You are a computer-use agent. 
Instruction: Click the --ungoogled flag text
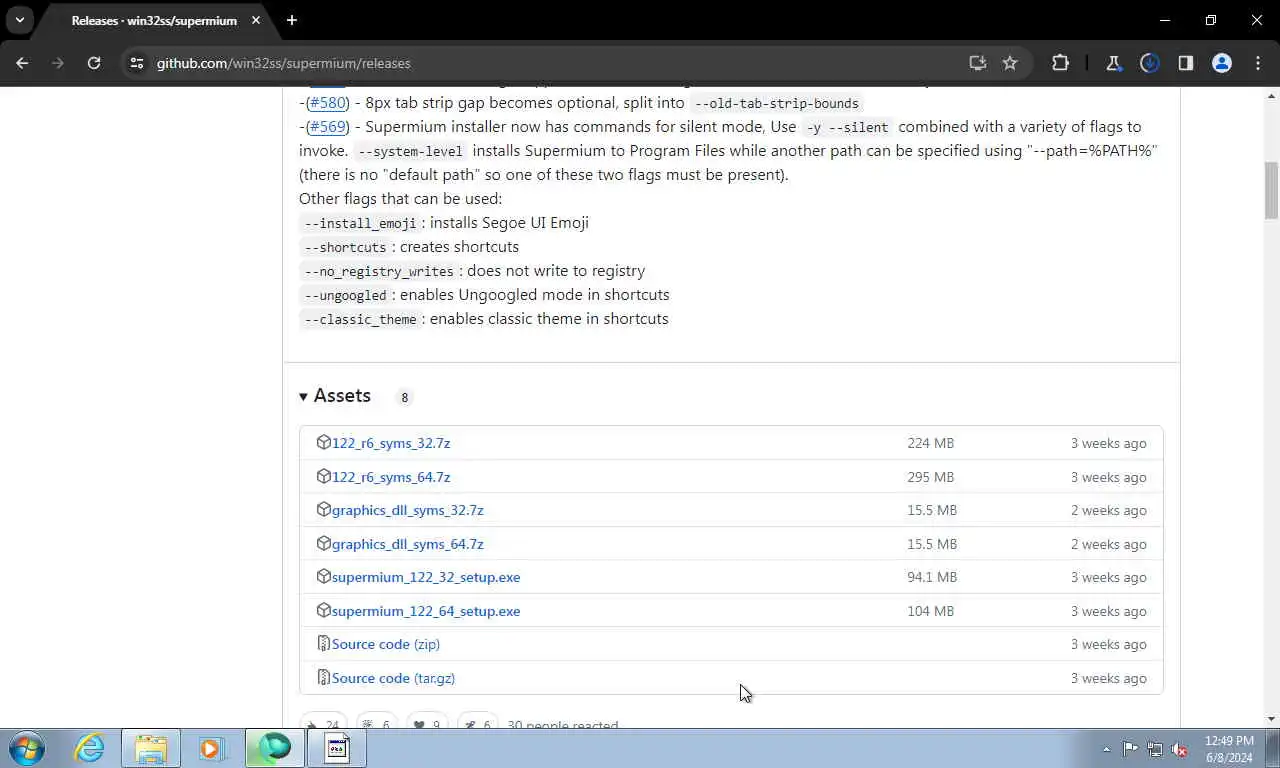(345, 295)
